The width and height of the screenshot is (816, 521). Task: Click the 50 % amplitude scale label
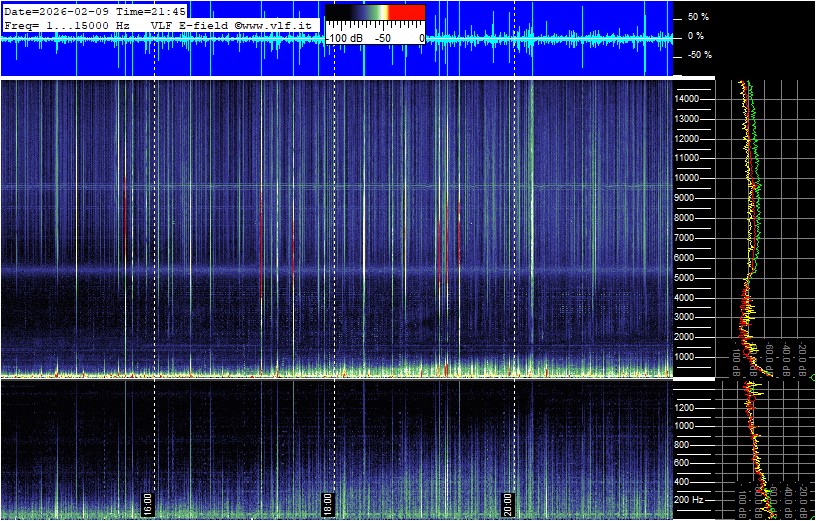tap(698, 18)
